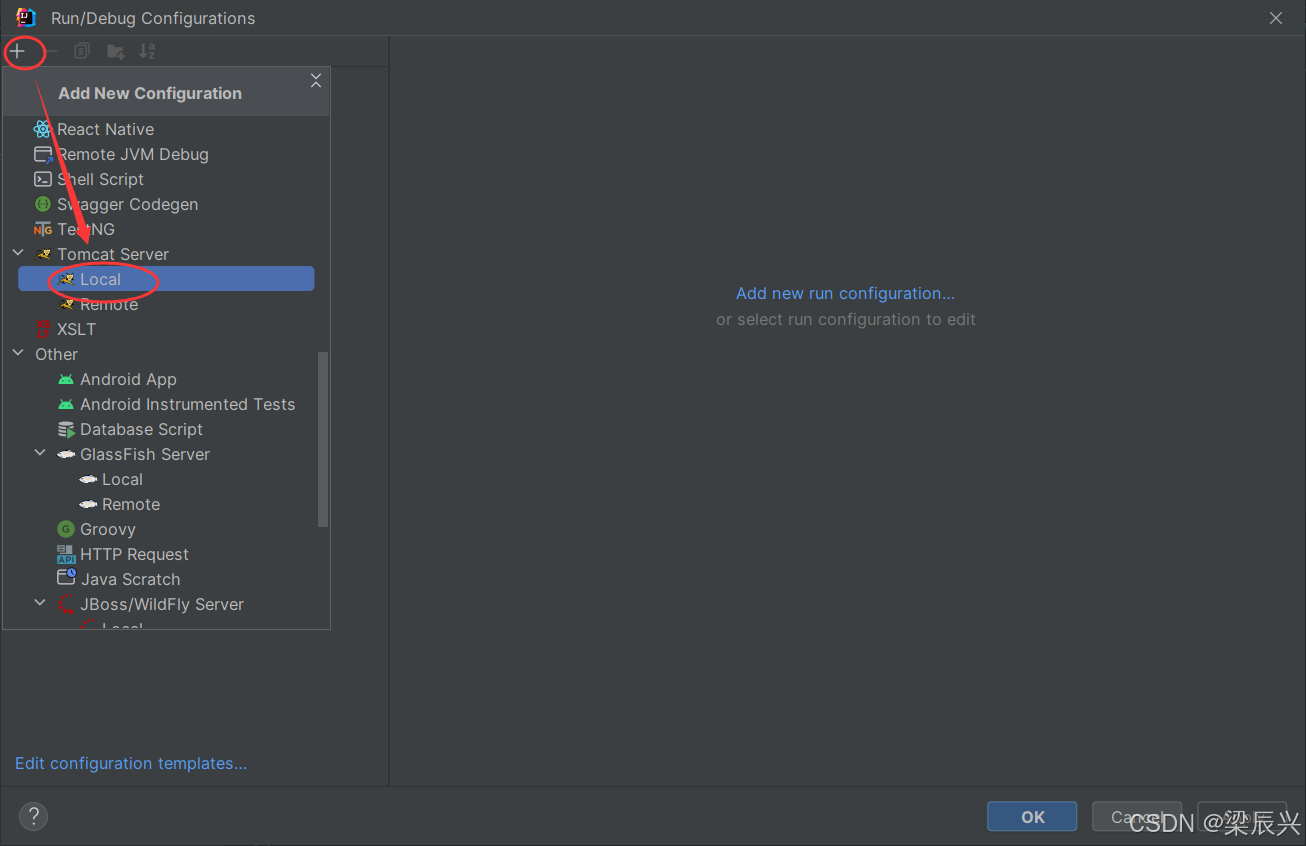
Task: Open the Add new run configuration link
Action: click(x=845, y=293)
